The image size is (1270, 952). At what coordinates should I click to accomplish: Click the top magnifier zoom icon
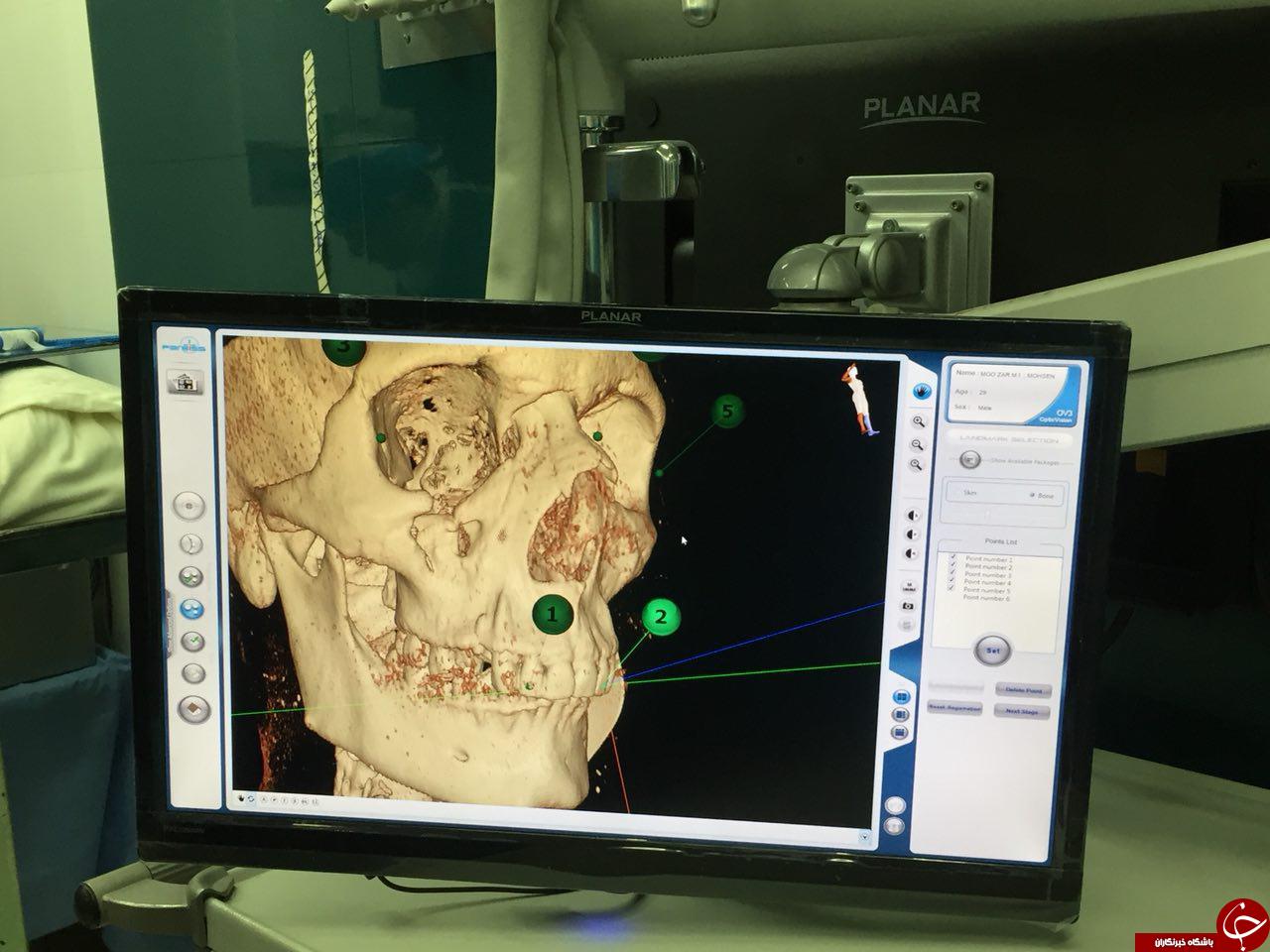tap(918, 421)
